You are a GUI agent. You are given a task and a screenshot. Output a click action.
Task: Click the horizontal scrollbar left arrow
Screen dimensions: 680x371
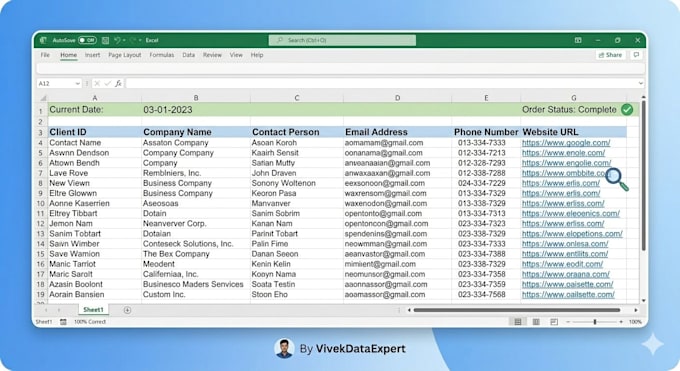tap(409, 310)
